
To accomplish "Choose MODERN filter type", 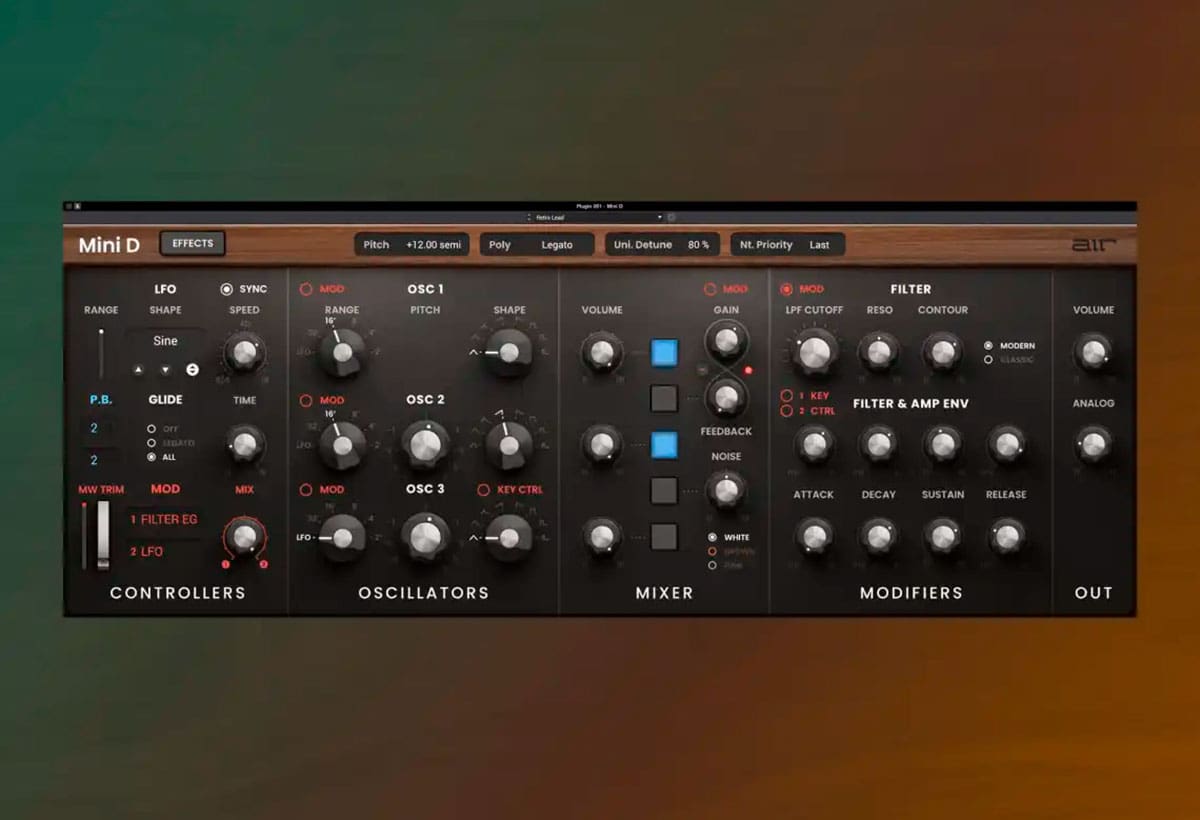I will (988, 345).
